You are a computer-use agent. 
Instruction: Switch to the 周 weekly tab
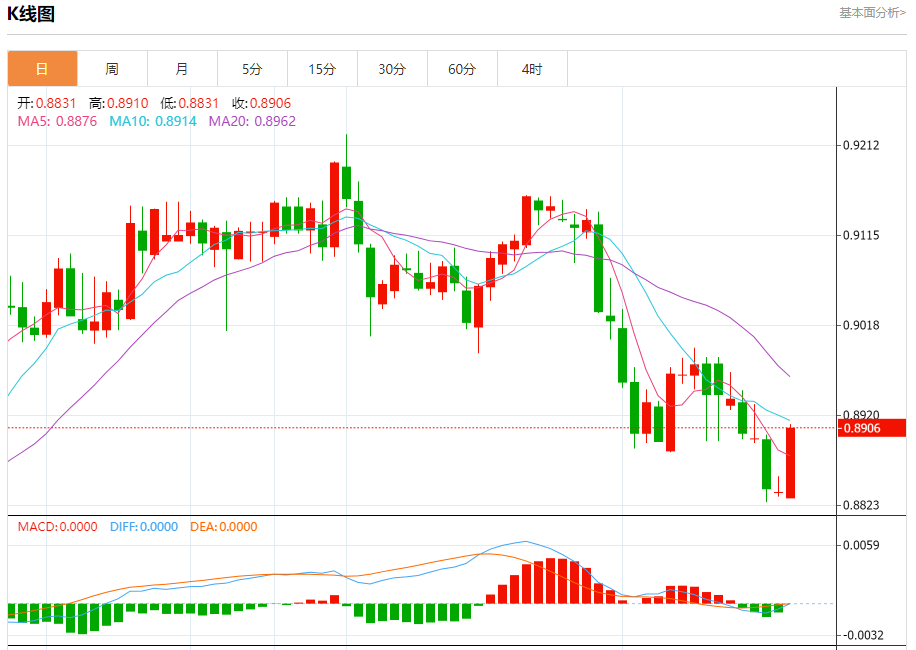112,69
